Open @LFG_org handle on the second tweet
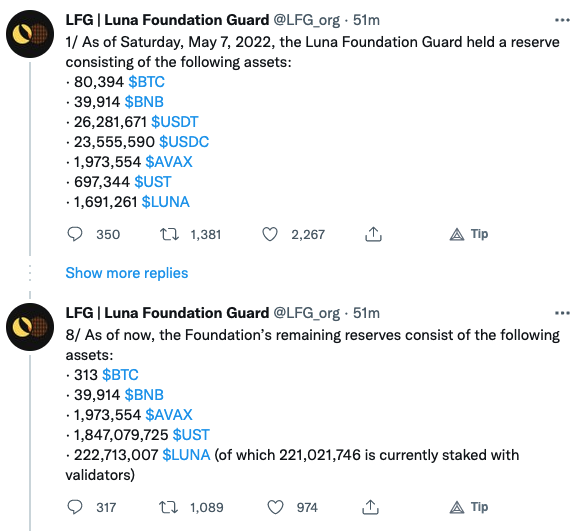Screen dimensions: 583x531 (307, 313)
